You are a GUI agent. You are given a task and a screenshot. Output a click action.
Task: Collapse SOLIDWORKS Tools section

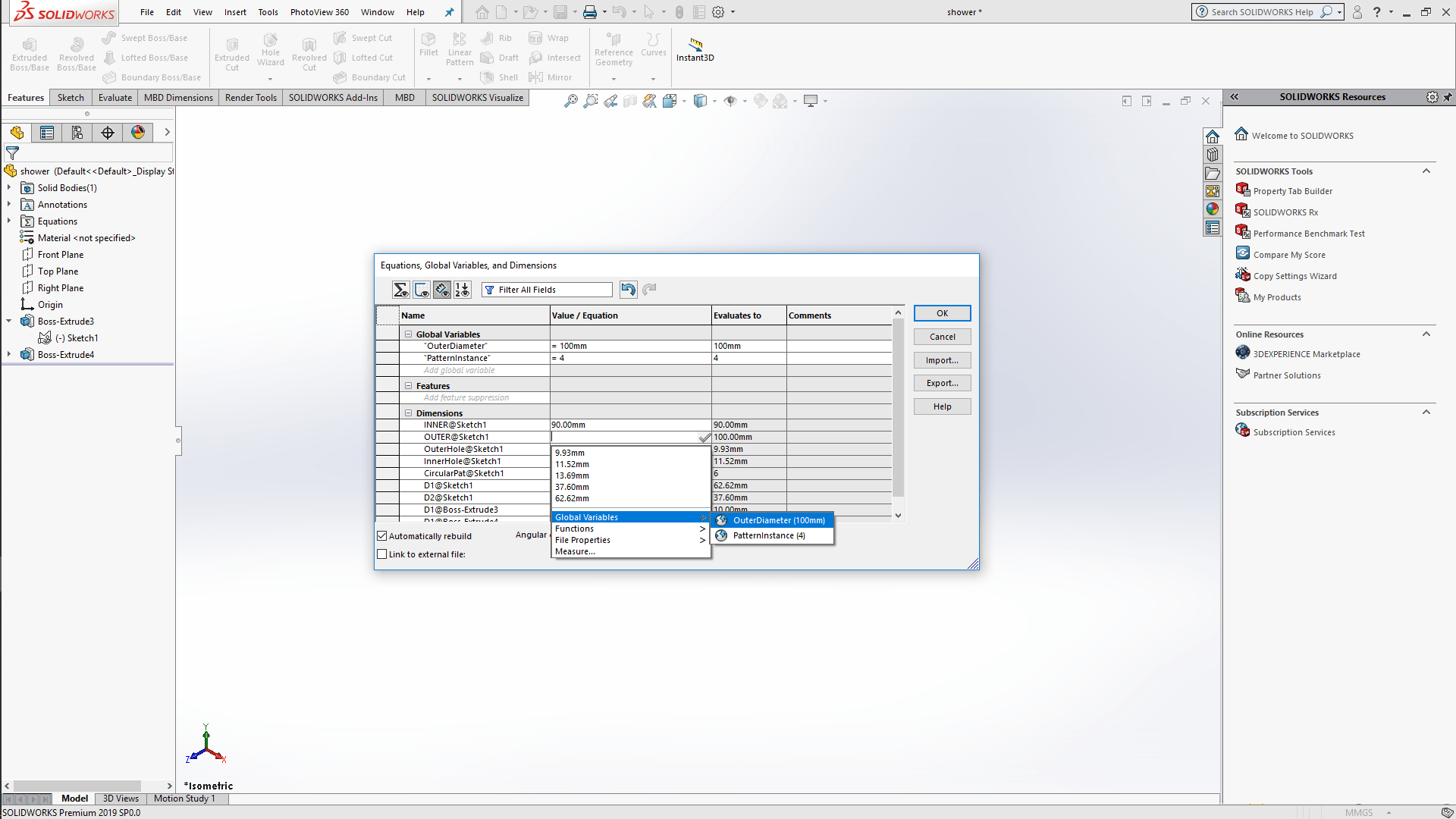(1426, 171)
